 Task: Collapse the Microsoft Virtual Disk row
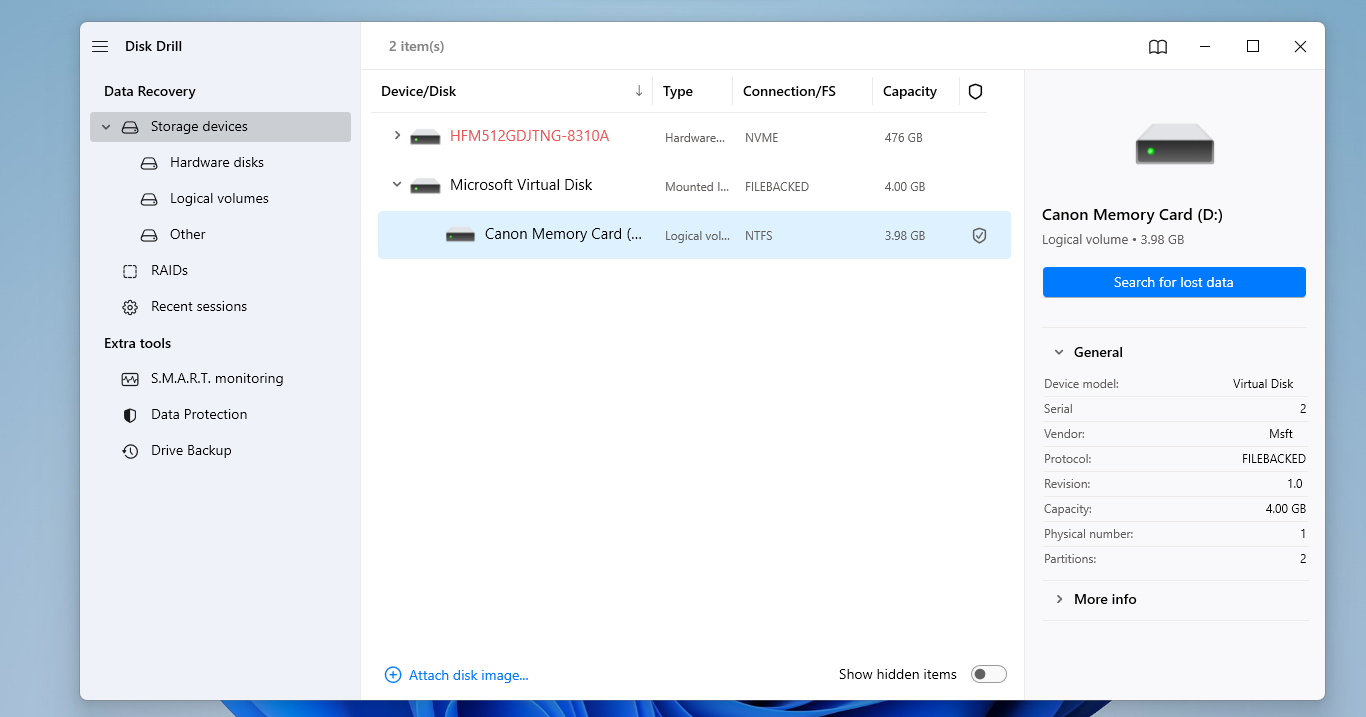[397, 185]
